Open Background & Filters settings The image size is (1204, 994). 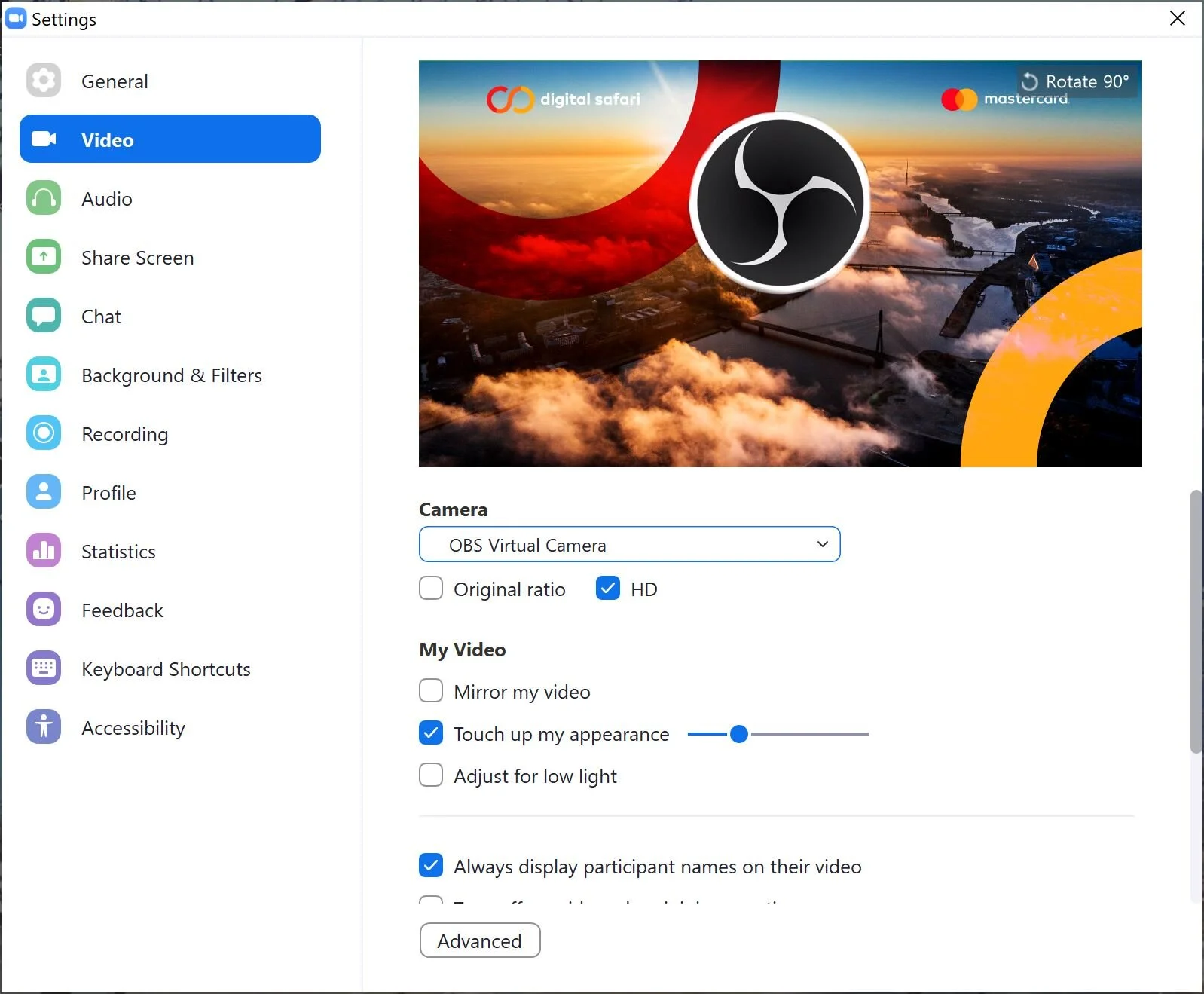click(170, 375)
